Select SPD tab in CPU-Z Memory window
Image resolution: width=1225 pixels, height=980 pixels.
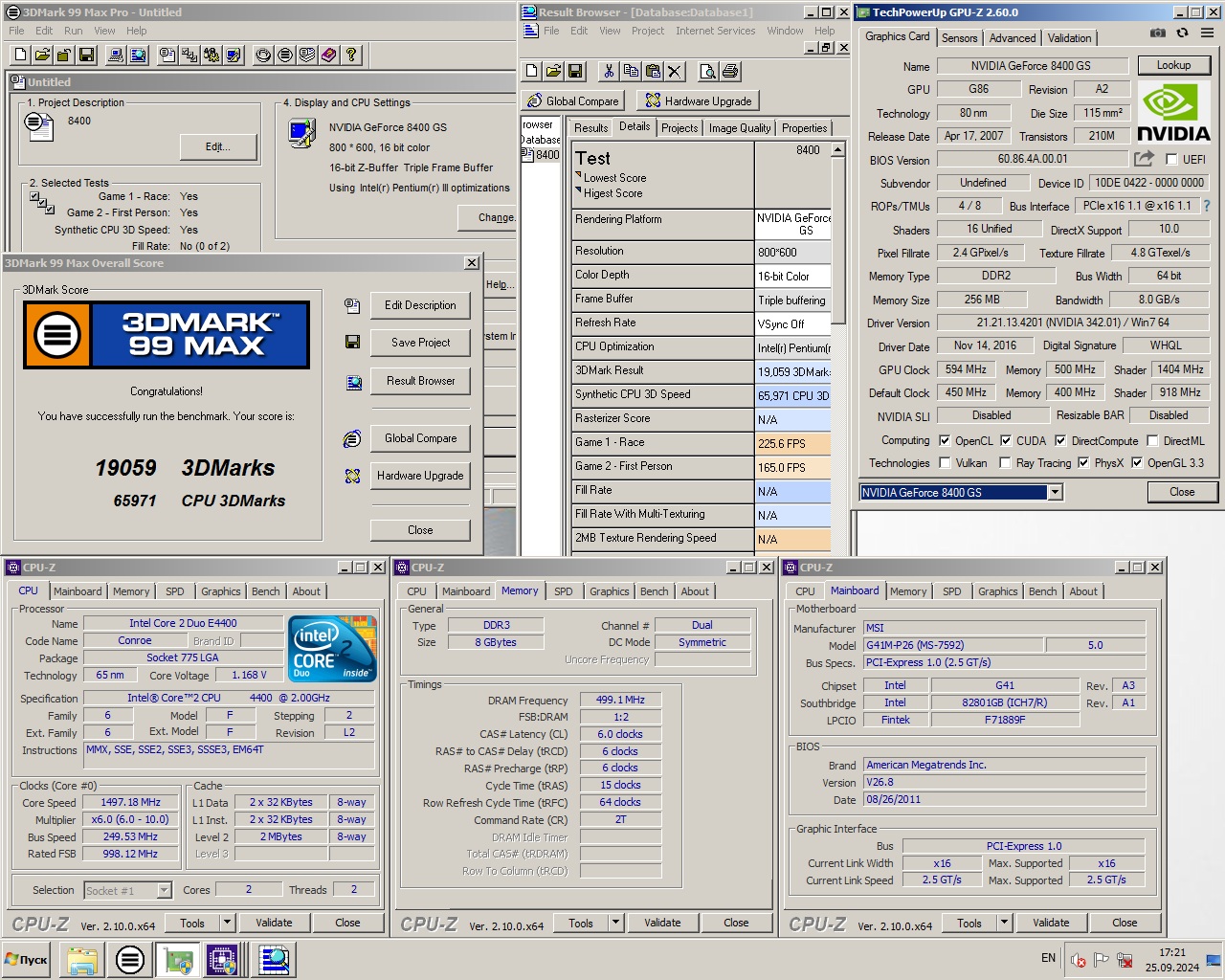(564, 591)
